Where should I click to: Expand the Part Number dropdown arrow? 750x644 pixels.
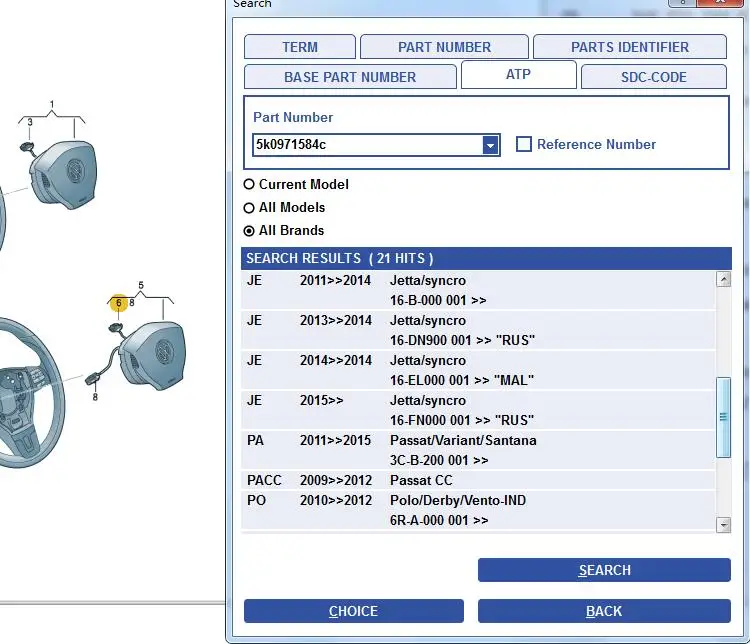point(490,145)
